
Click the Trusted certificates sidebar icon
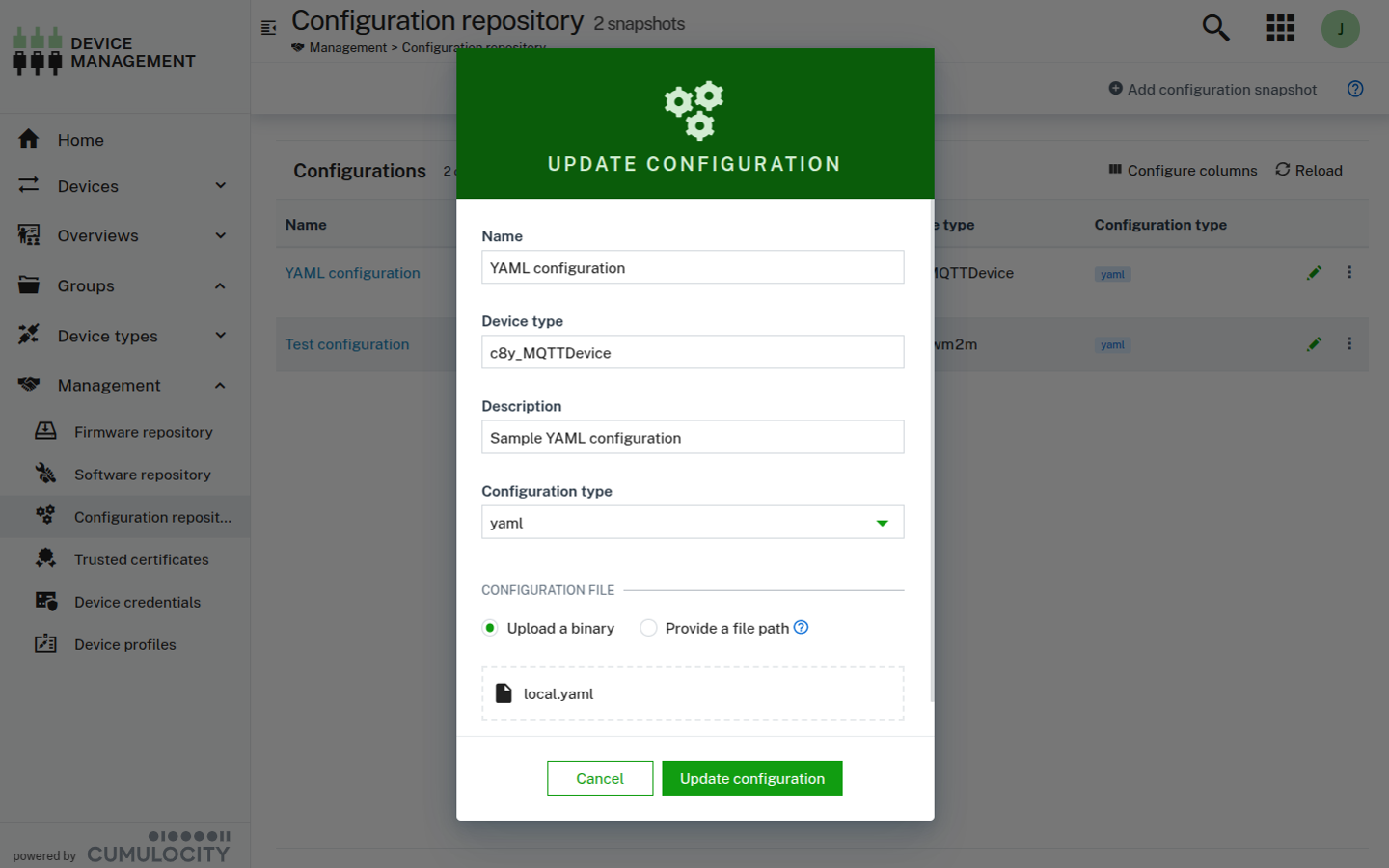pyautogui.click(x=45, y=559)
